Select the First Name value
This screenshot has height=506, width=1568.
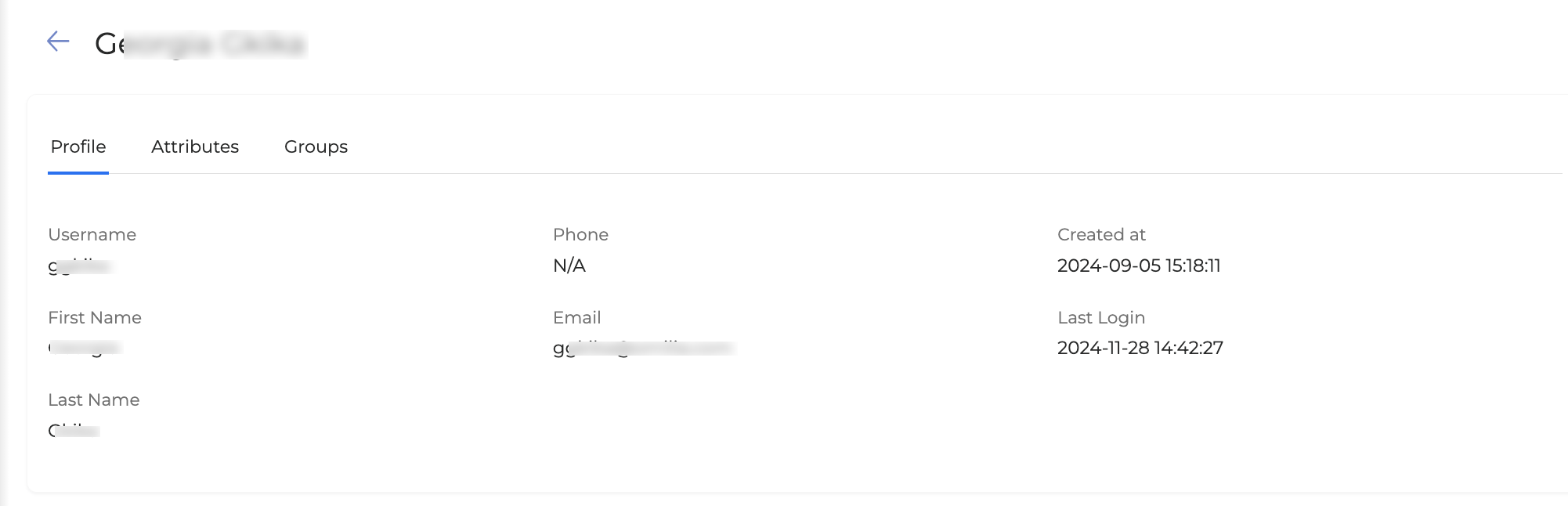[86, 347]
